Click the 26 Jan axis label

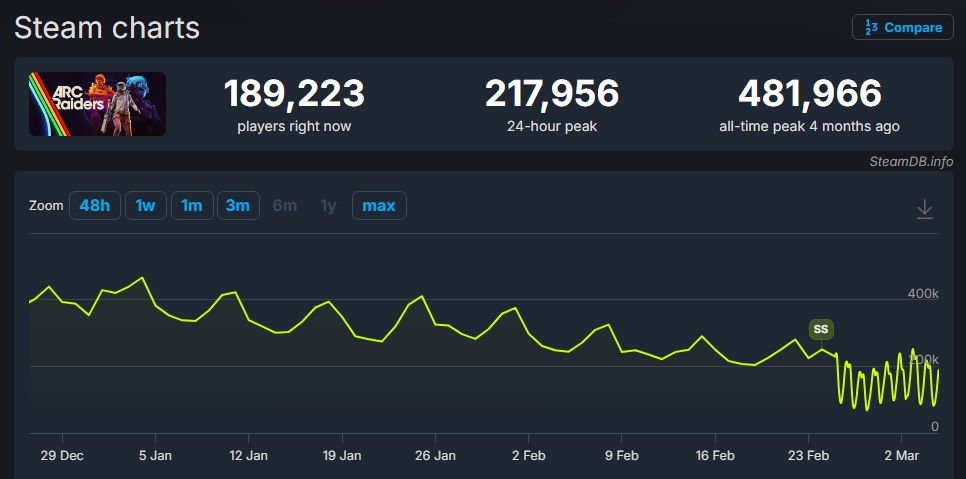(x=436, y=456)
